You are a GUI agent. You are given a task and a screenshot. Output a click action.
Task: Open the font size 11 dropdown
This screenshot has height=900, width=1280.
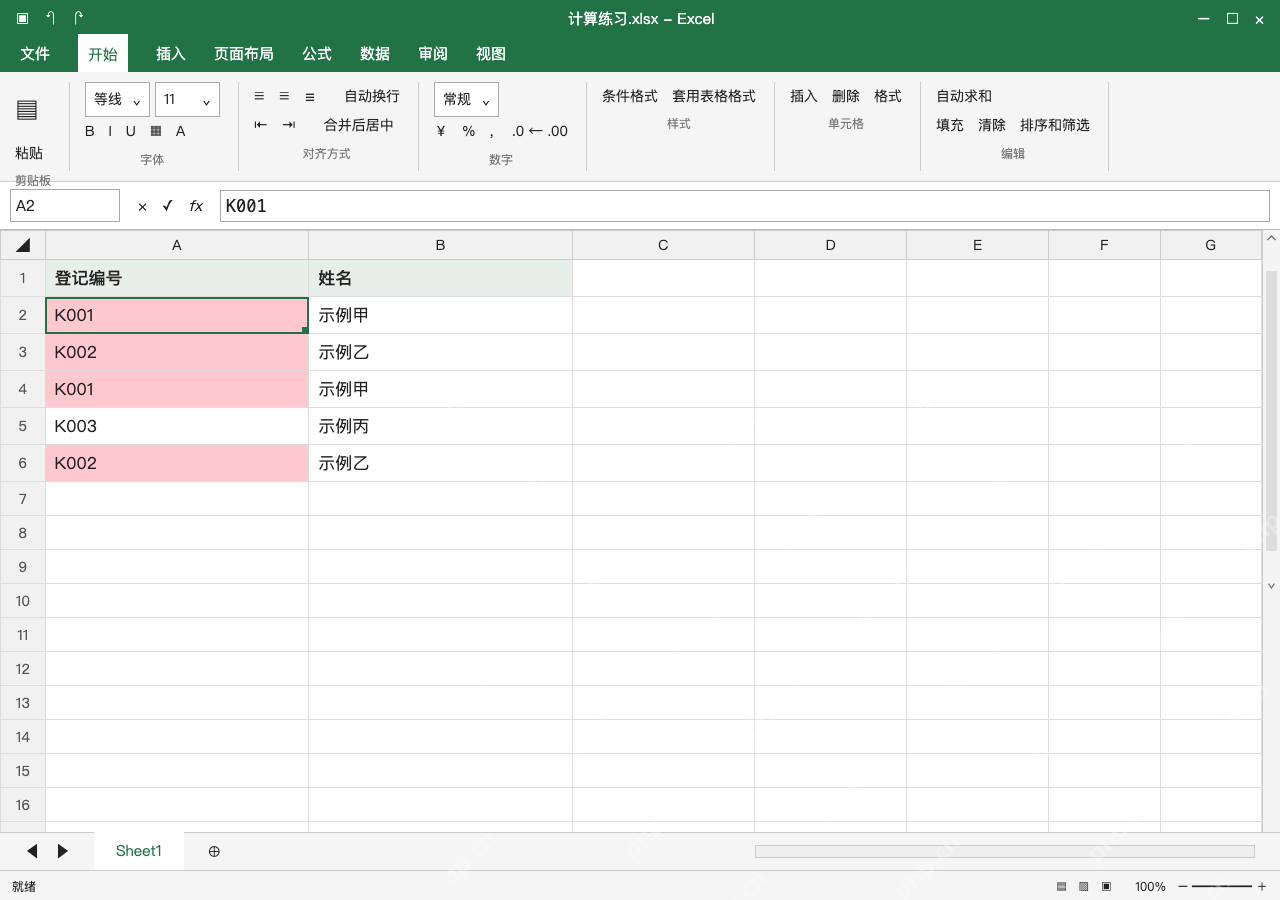[187, 99]
